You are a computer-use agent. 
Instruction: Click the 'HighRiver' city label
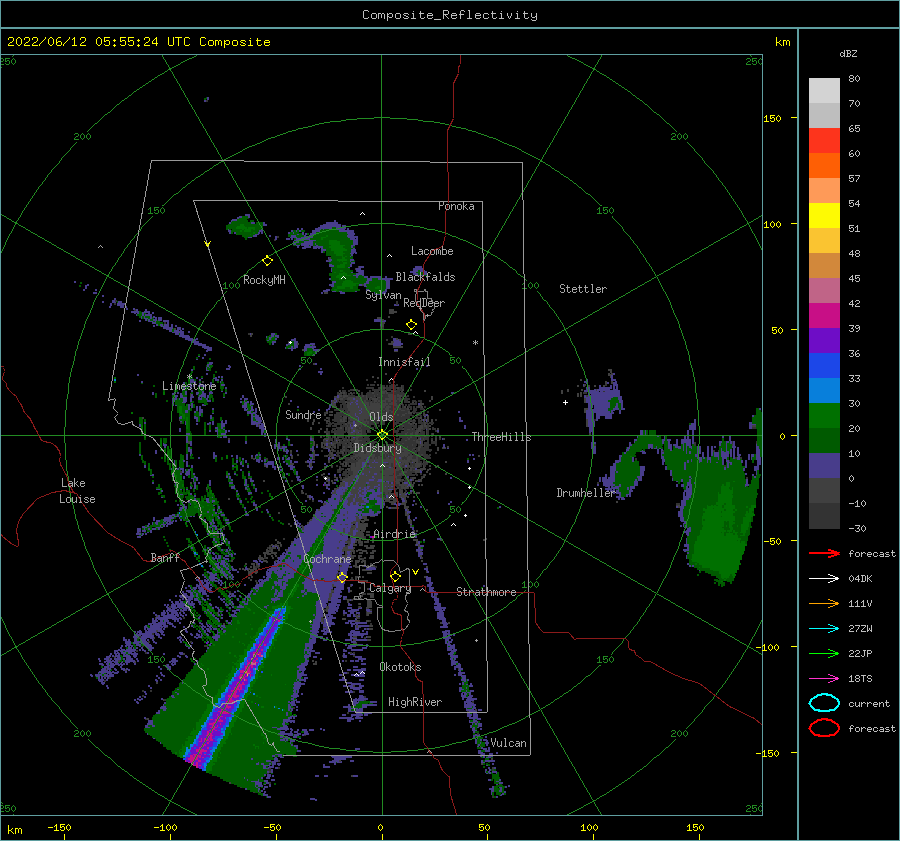point(415,702)
